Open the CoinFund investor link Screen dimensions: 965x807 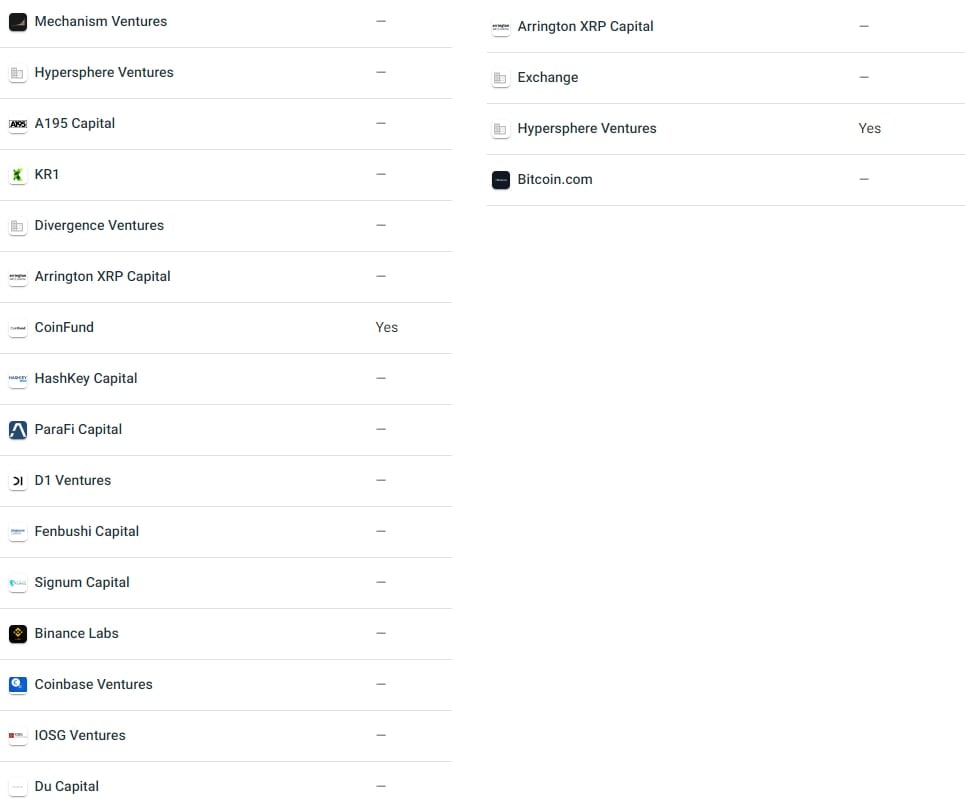tap(64, 327)
